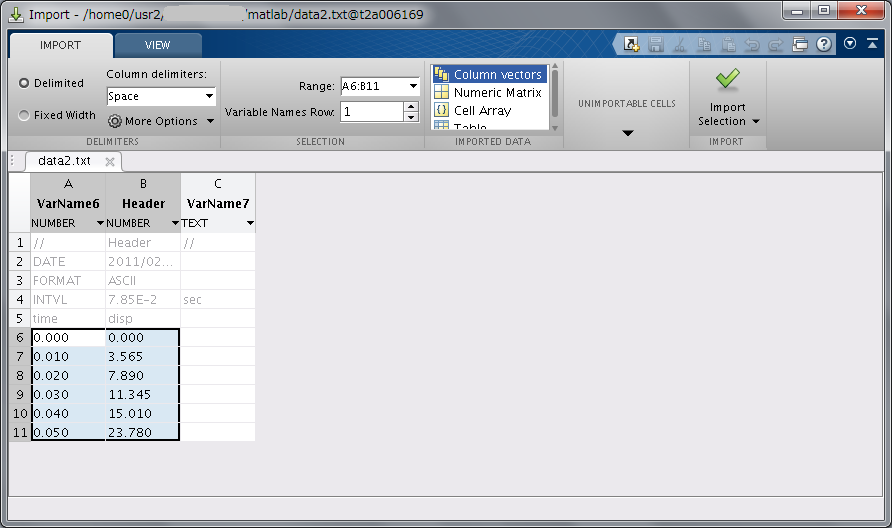Screen dimensions: 892x528
Task: Open Help with the question mark icon
Action: 824,44
